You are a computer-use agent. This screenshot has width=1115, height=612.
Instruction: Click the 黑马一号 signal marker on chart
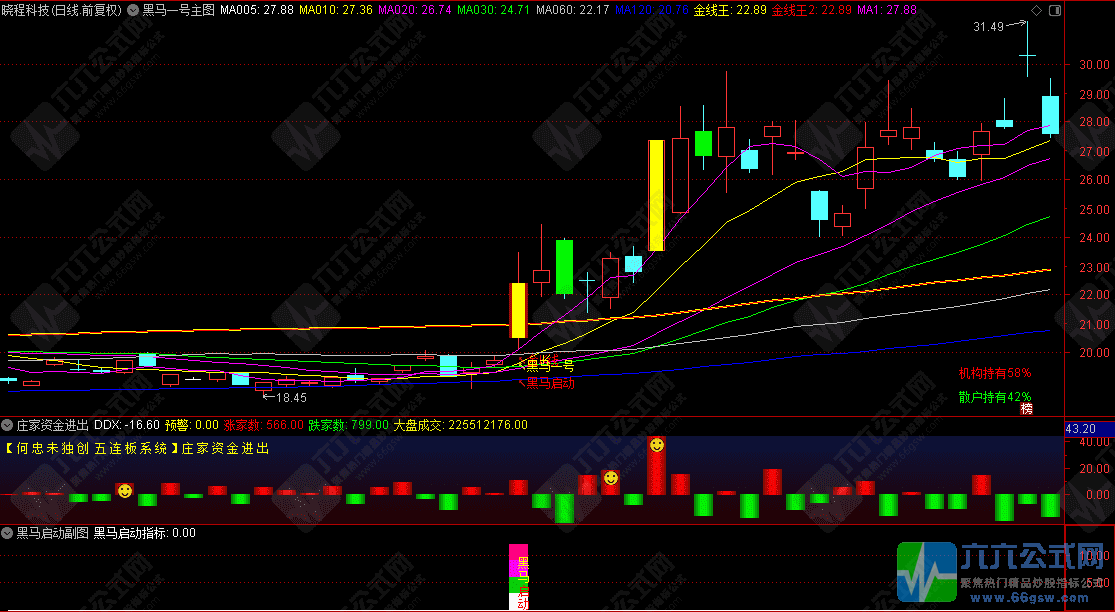550,365
